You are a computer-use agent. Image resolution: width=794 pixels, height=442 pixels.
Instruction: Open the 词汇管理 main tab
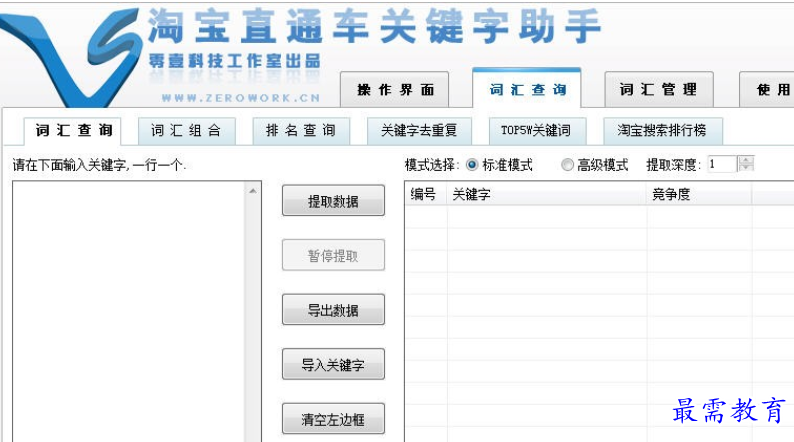pos(659,90)
